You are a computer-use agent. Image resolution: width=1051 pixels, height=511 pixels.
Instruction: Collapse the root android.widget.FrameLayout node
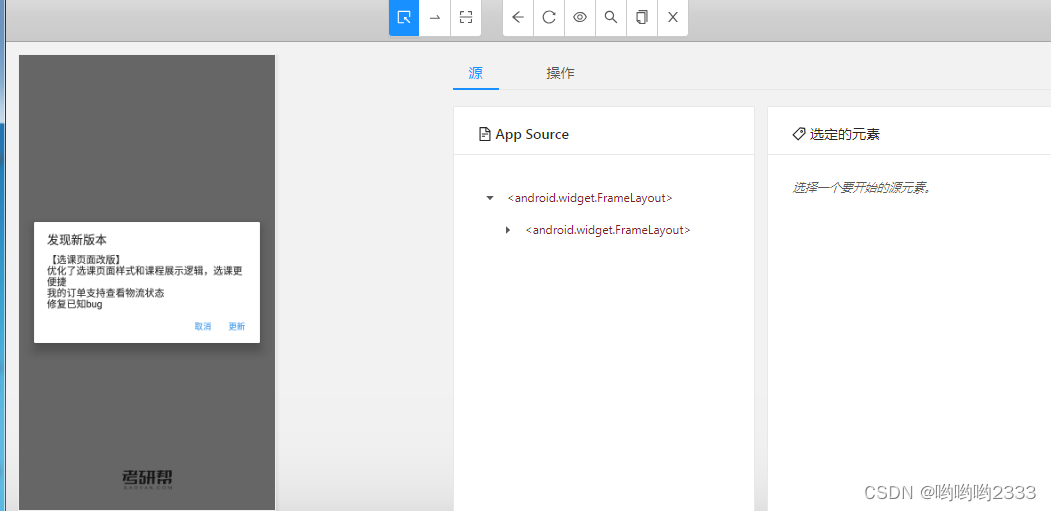[490, 198]
